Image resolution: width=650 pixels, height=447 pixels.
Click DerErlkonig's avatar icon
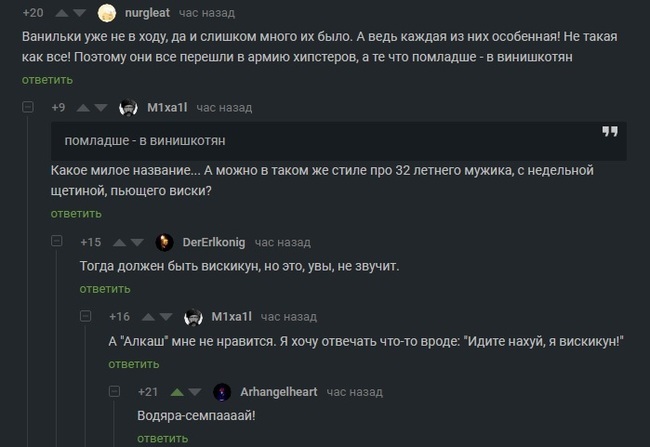tap(164, 242)
